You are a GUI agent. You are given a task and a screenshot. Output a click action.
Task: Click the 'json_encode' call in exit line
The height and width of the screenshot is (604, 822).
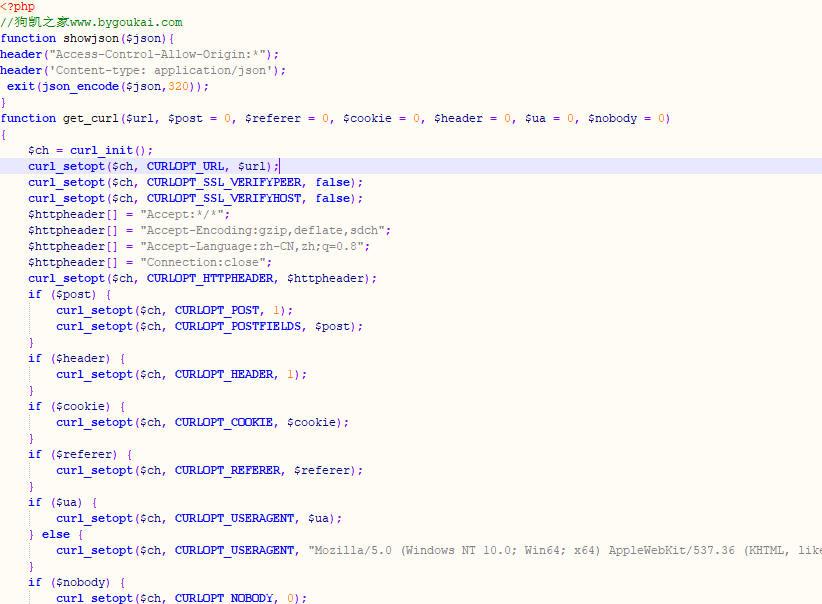point(80,86)
